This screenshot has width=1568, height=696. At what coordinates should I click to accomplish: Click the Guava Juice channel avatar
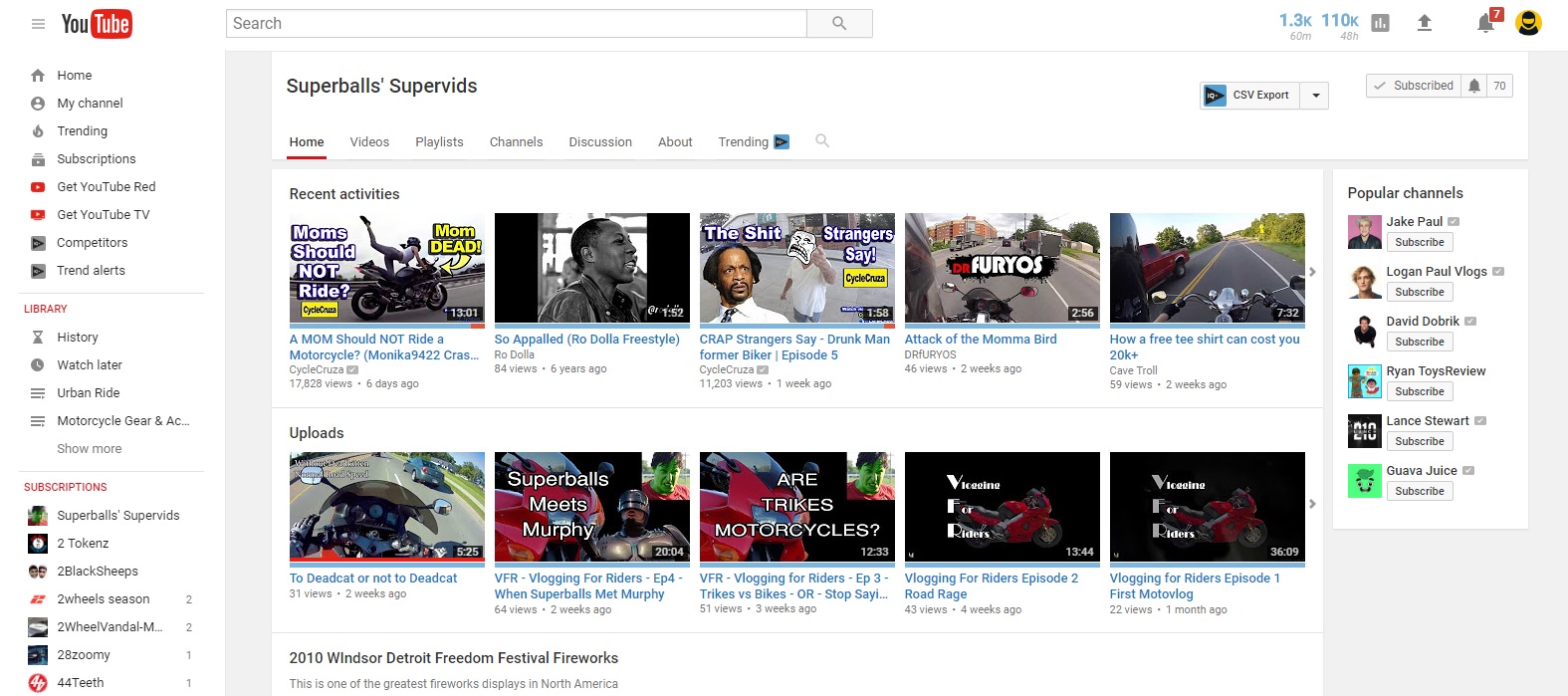point(1364,481)
